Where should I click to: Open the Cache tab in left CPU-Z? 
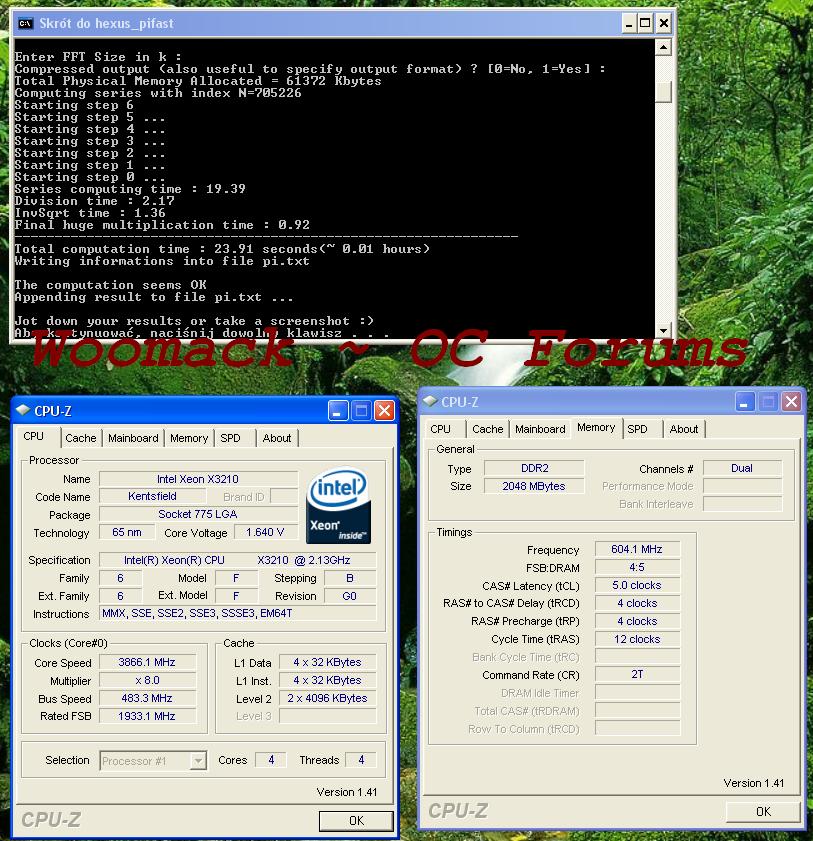coord(80,438)
